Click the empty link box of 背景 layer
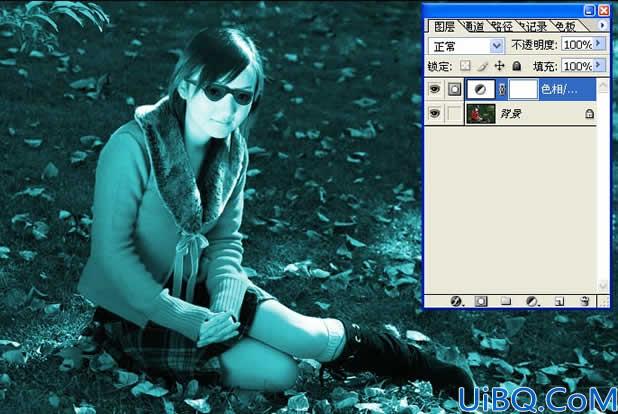This screenshot has height=414, width=618. pos(454,114)
